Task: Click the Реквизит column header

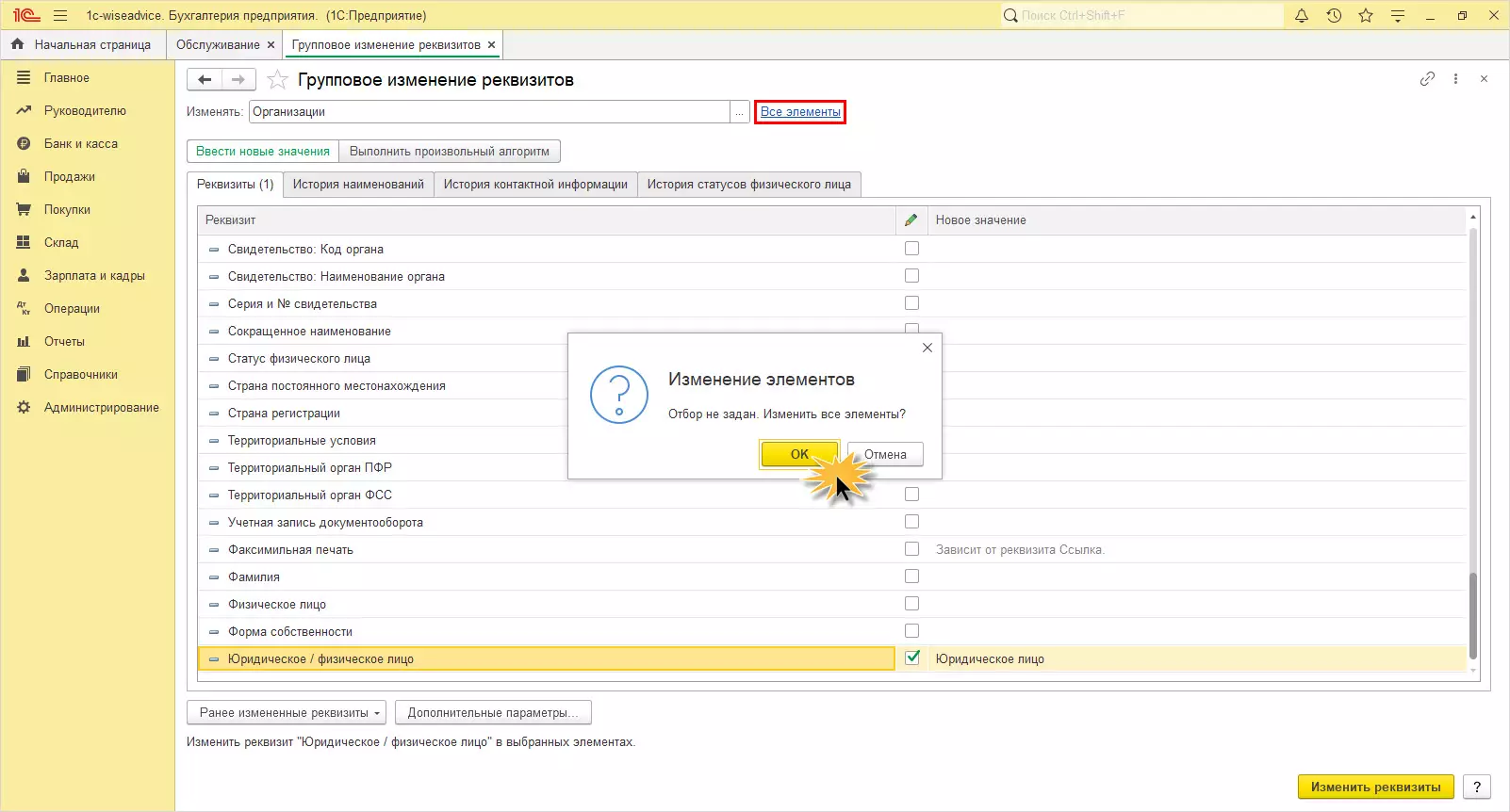Action: point(547,219)
